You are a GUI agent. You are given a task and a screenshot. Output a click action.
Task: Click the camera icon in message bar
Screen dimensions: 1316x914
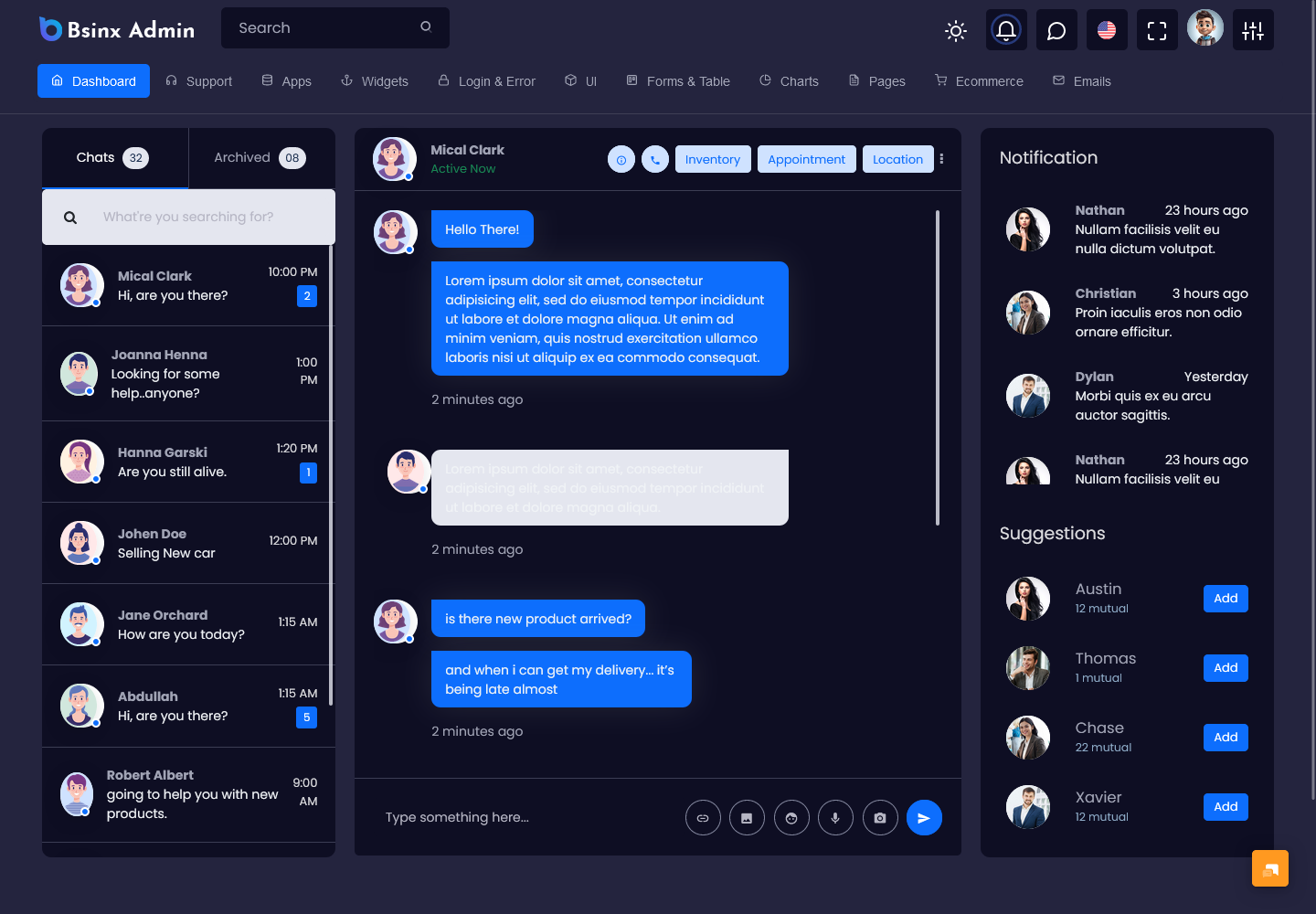tap(879, 817)
